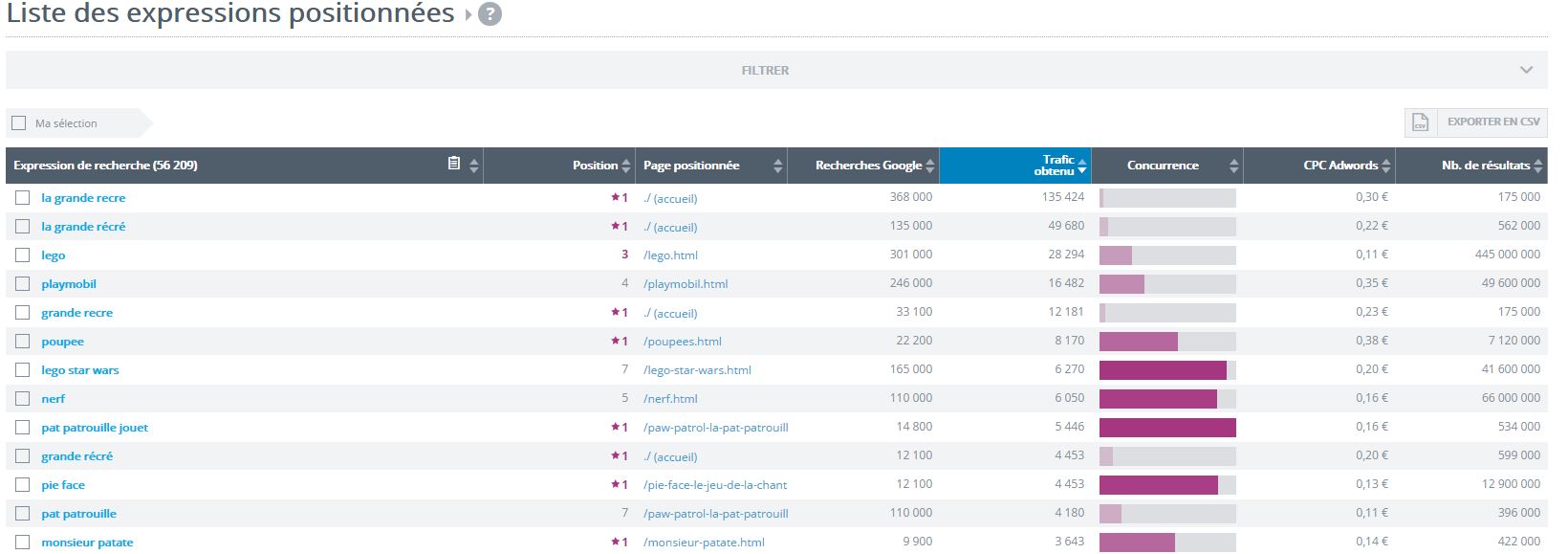1568x554 pixels.
Task: Click sort arrows on Nb. de résultats column
Action: point(1537,166)
